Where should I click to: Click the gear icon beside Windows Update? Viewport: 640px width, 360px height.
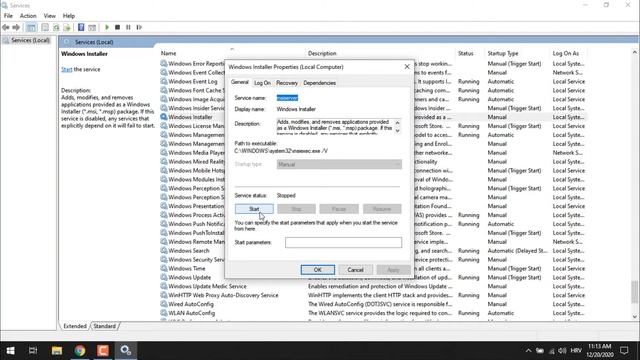[164, 277]
